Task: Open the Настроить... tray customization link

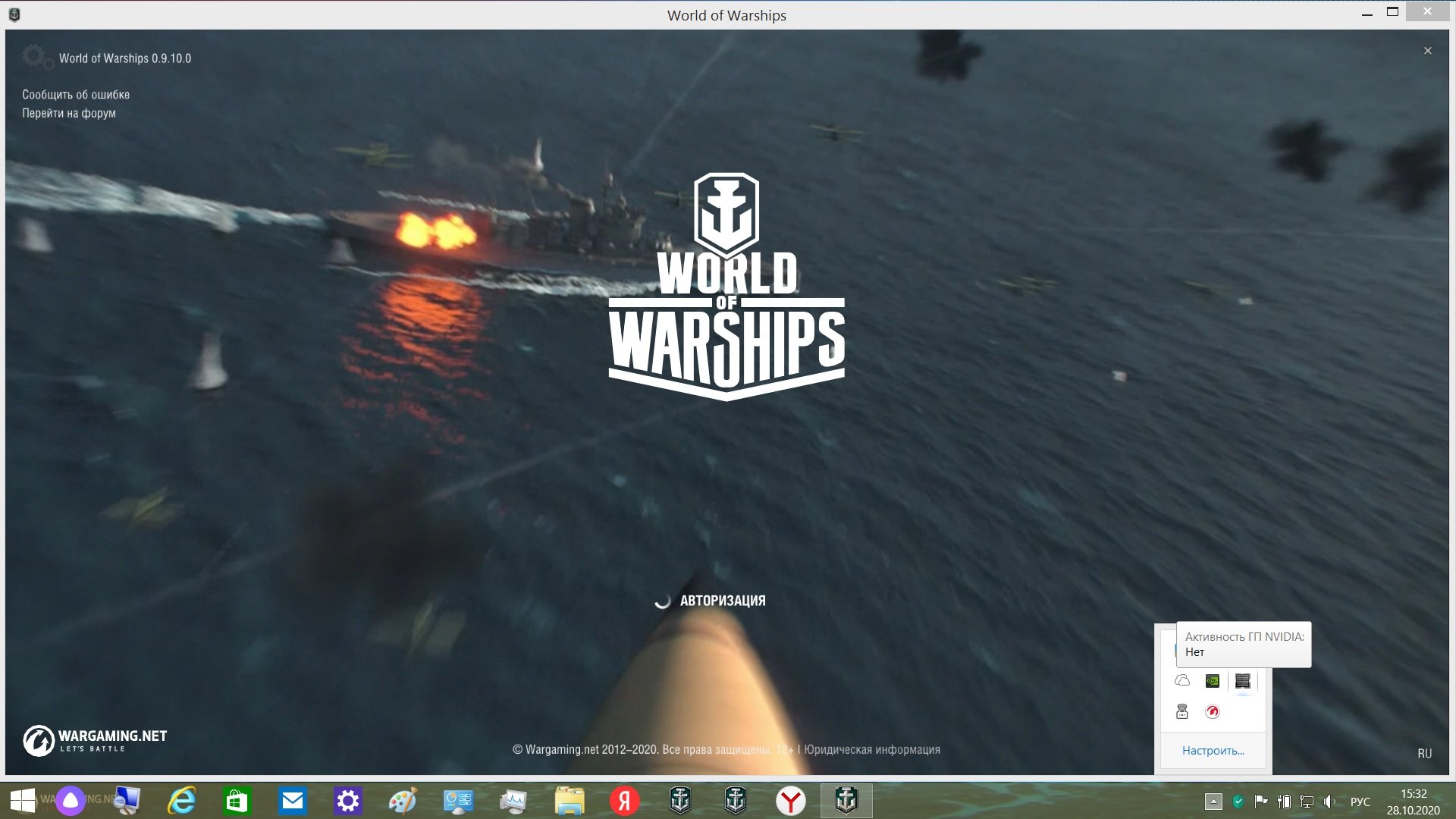Action: pyautogui.click(x=1213, y=751)
